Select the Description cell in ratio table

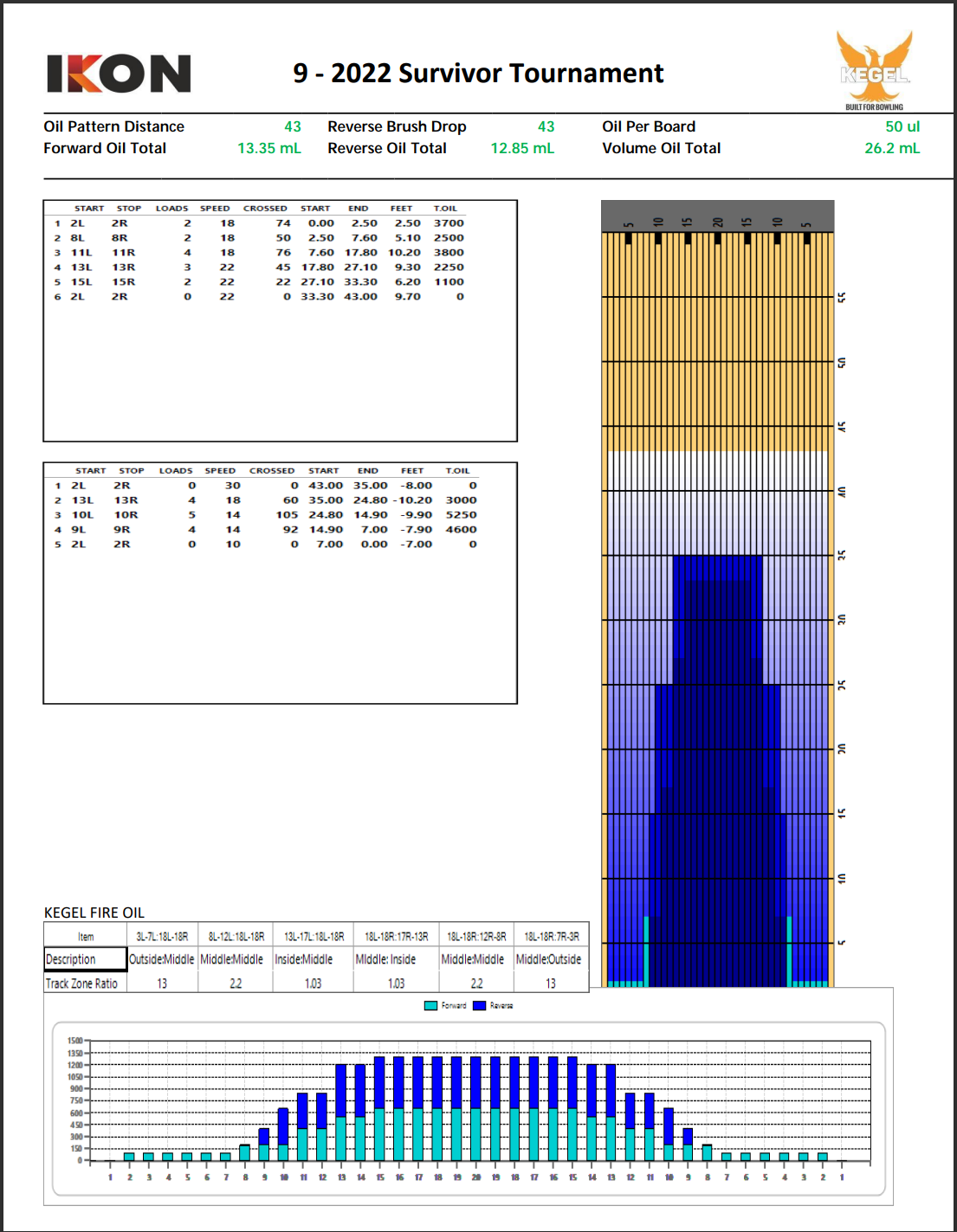click(85, 959)
